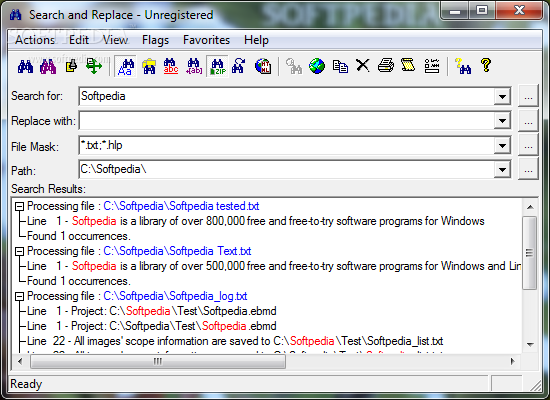Select 'Found 1 occurrences.' under Softpedia Text.txt
Screen dimensions: 550x400
(79, 281)
